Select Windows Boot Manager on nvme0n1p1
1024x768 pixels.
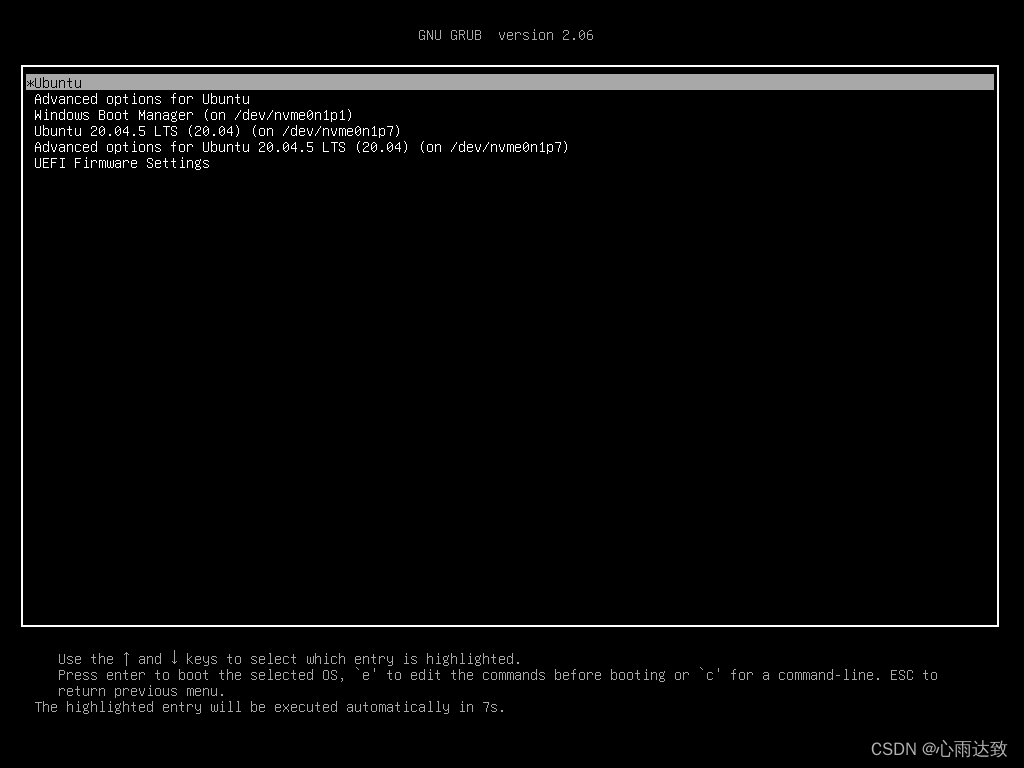[x=193, y=116]
